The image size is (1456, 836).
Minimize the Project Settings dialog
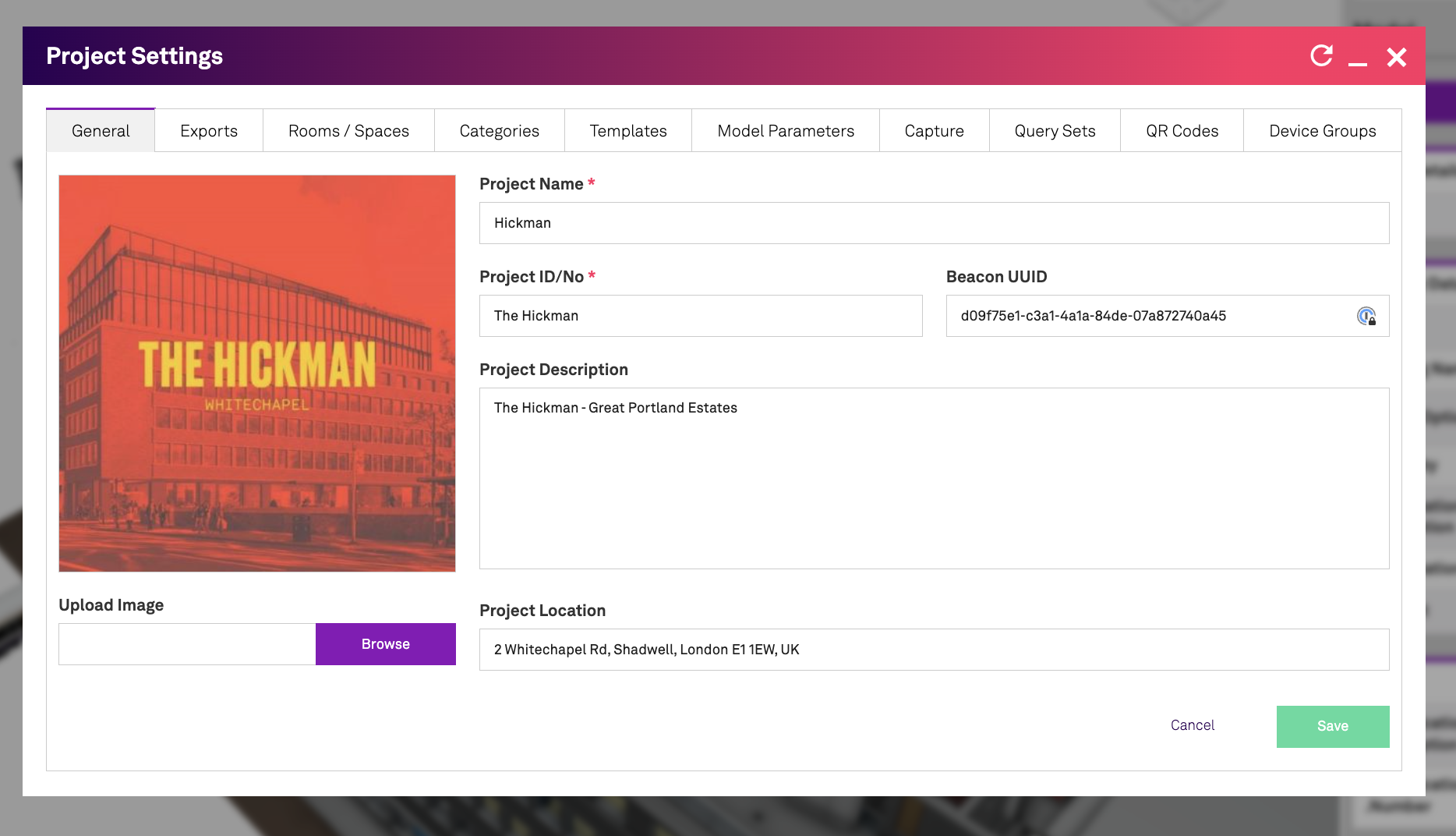1358,58
